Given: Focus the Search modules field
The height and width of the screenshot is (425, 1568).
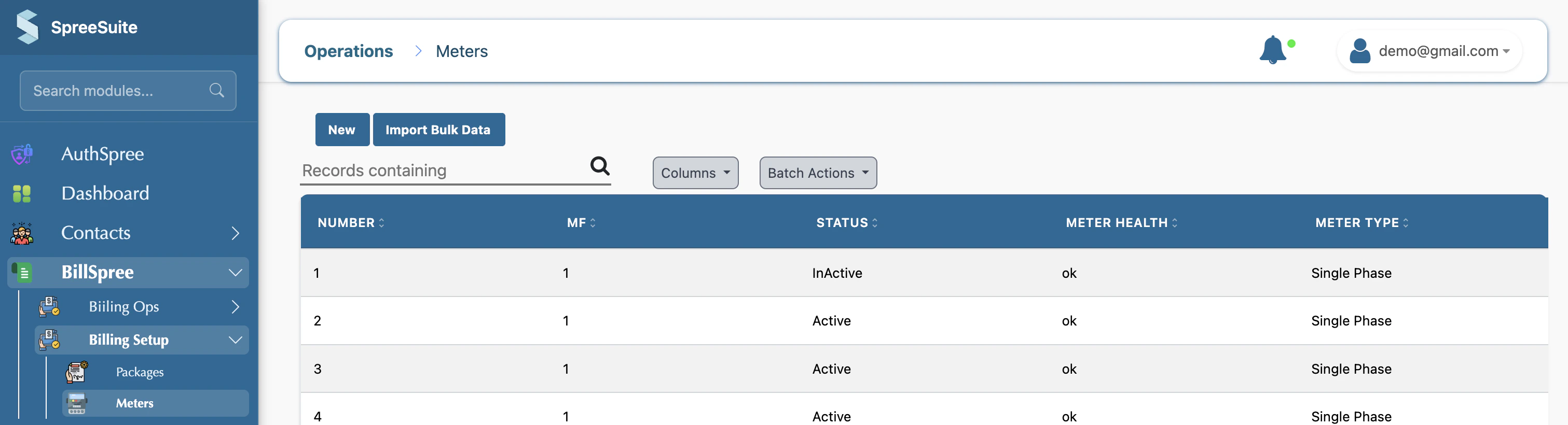Looking at the screenshot, I should [x=128, y=91].
